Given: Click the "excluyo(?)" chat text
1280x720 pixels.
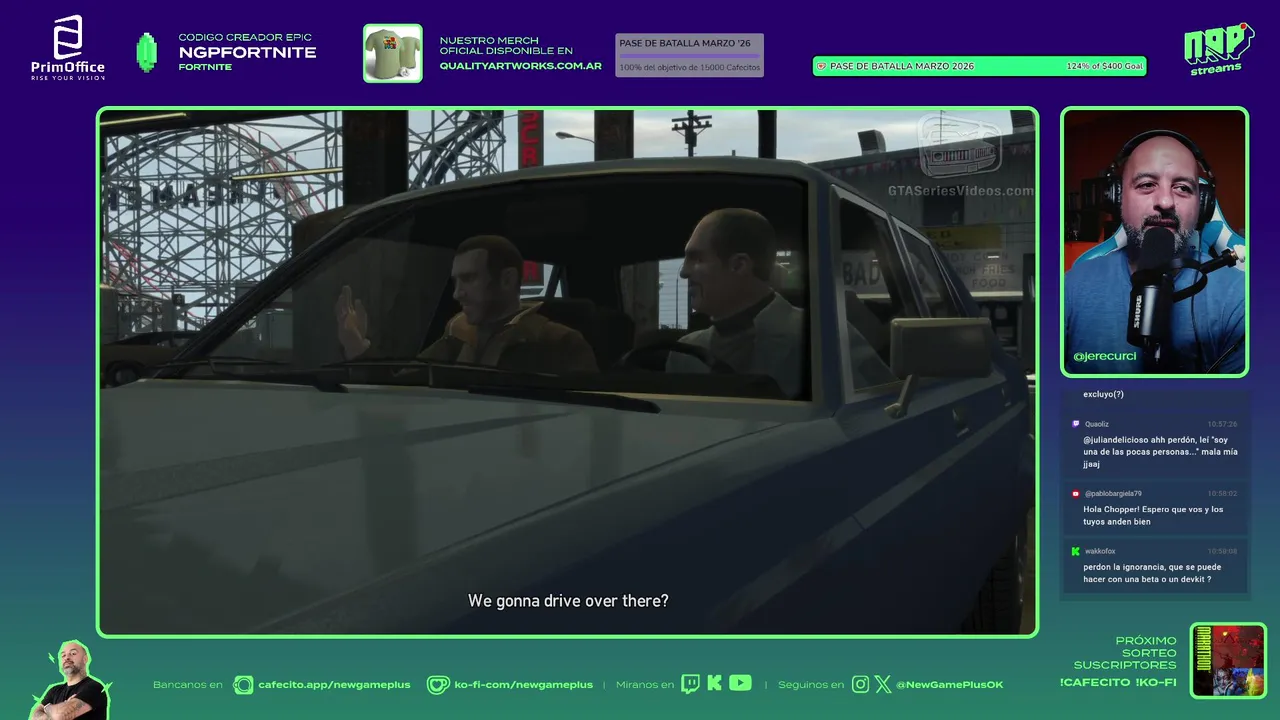Looking at the screenshot, I should point(1103,394).
